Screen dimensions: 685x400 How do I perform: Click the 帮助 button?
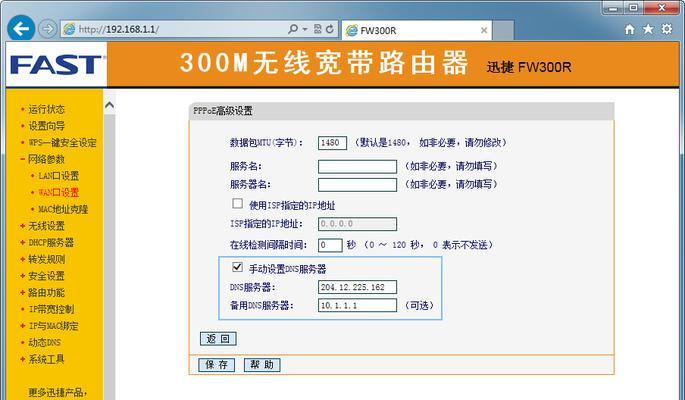coord(262,365)
